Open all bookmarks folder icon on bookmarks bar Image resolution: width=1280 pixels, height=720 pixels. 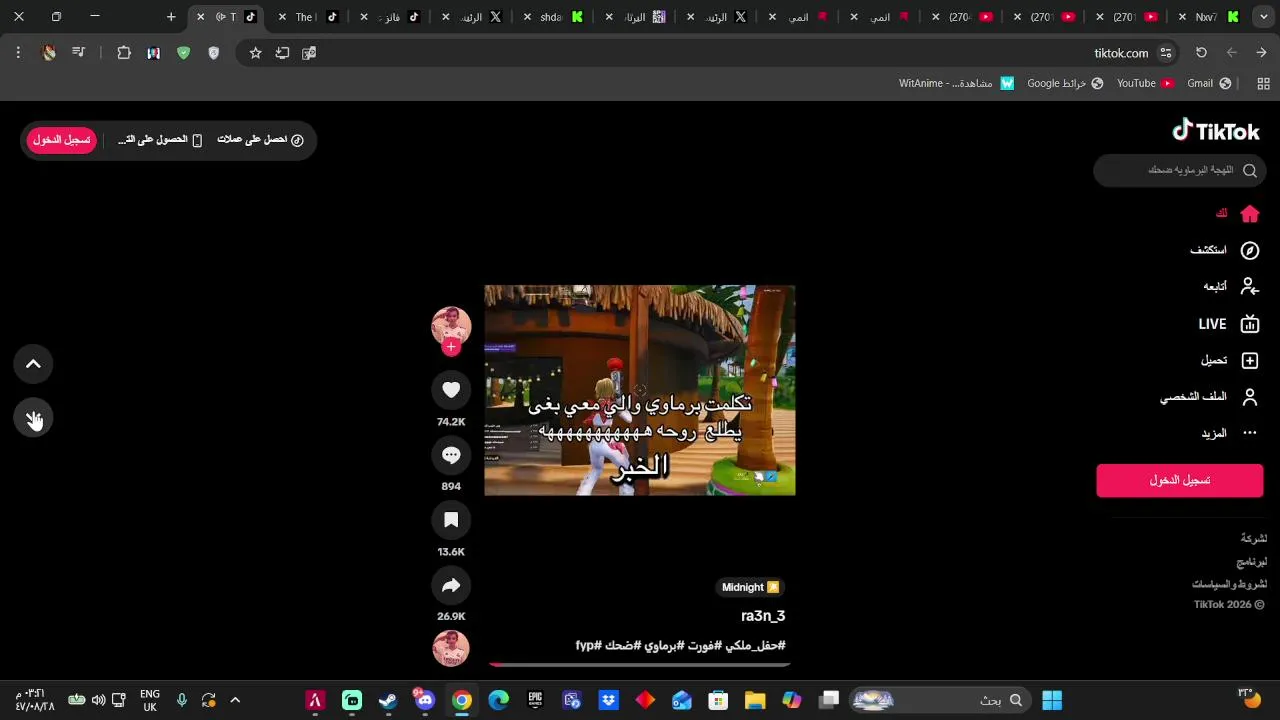[x=1265, y=83]
